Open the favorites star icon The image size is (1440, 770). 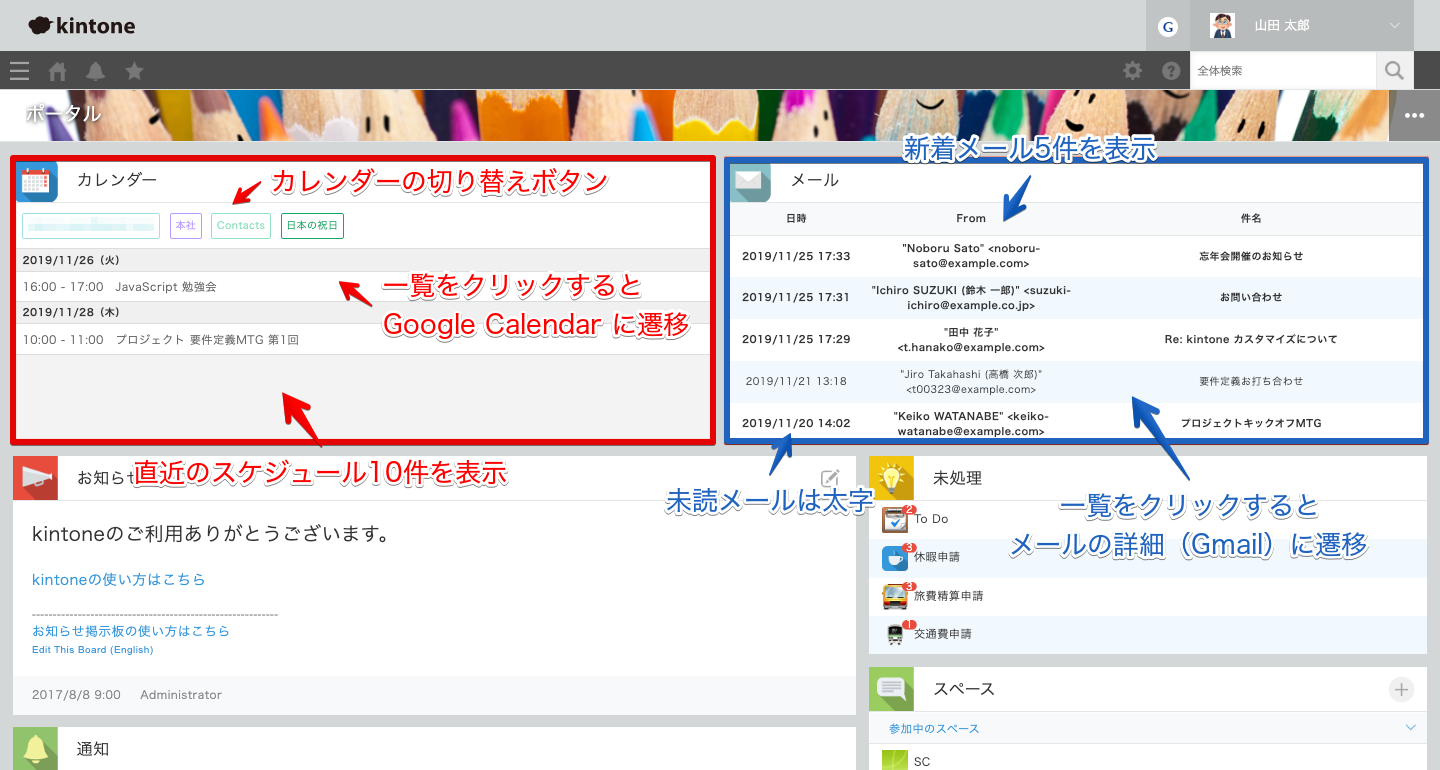coord(134,71)
